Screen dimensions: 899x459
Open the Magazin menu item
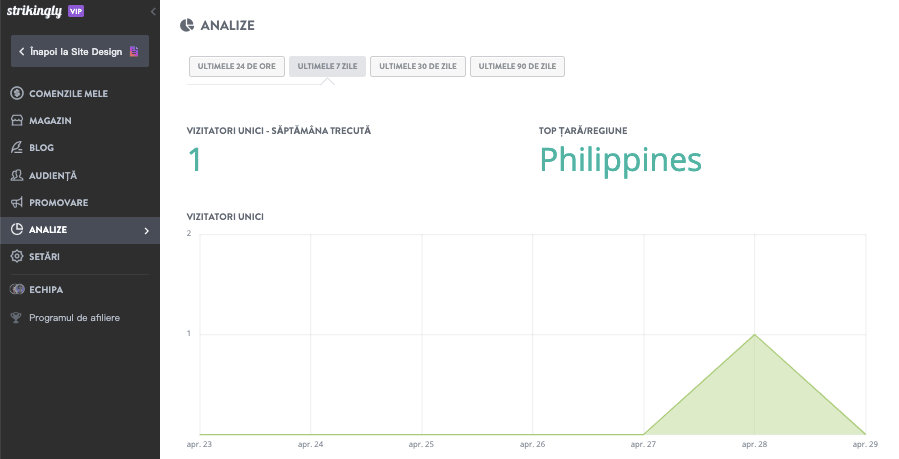(x=50, y=121)
